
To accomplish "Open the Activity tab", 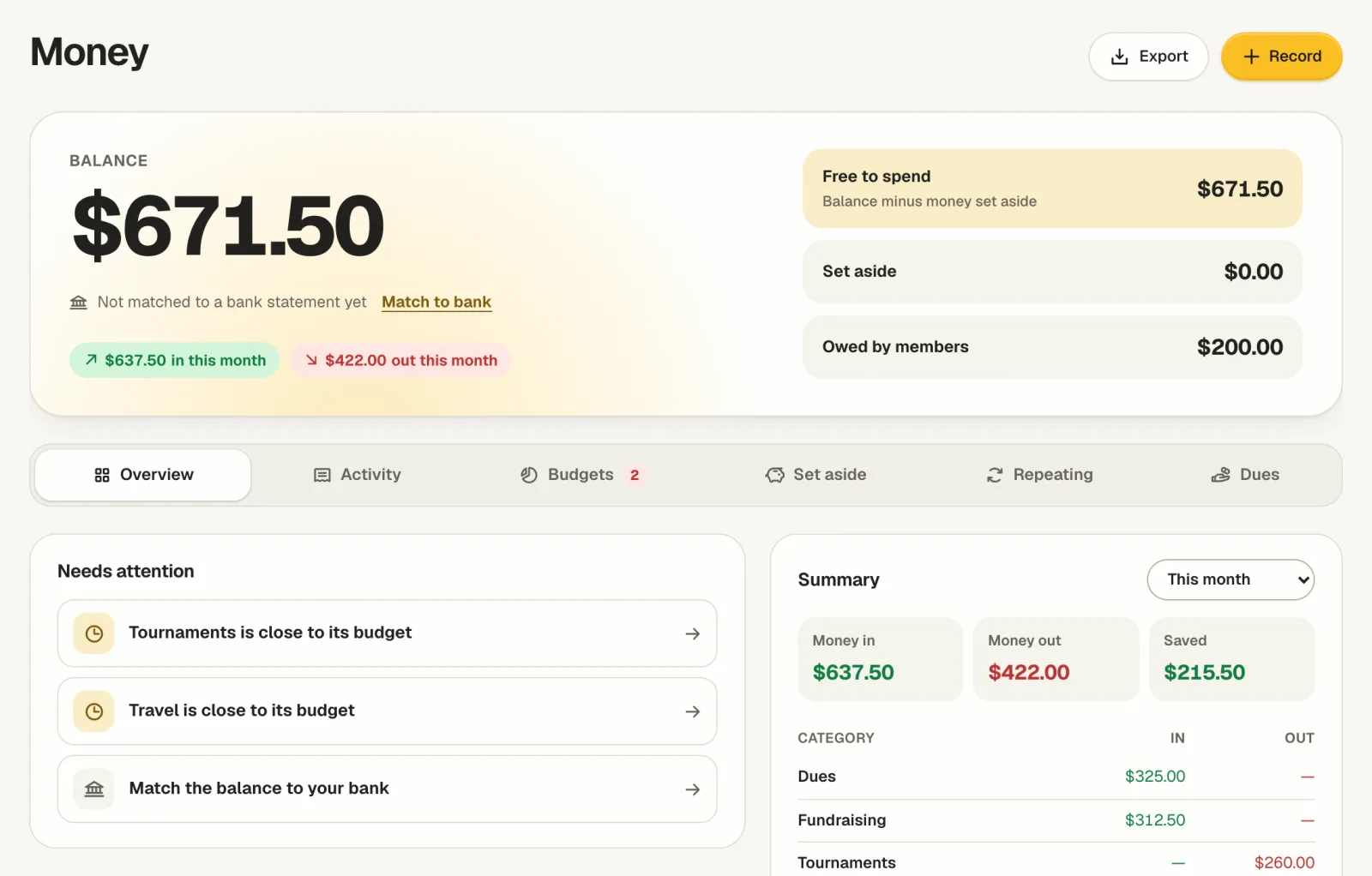I will (357, 475).
